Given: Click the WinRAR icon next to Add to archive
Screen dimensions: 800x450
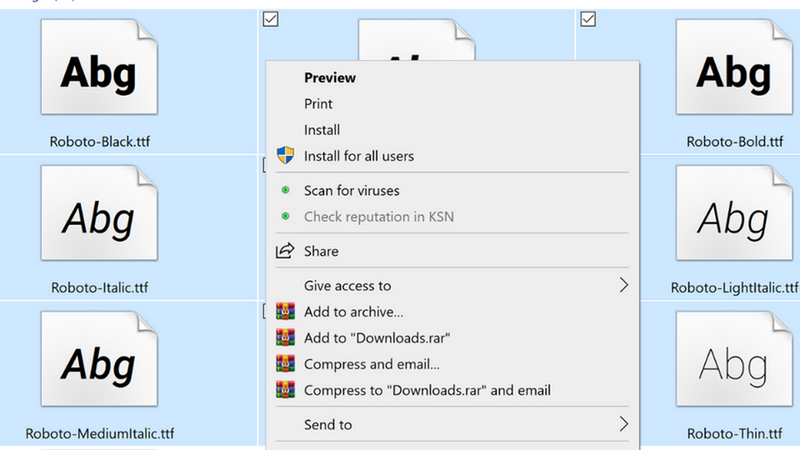Looking at the screenshot, I should coord(285,311).
